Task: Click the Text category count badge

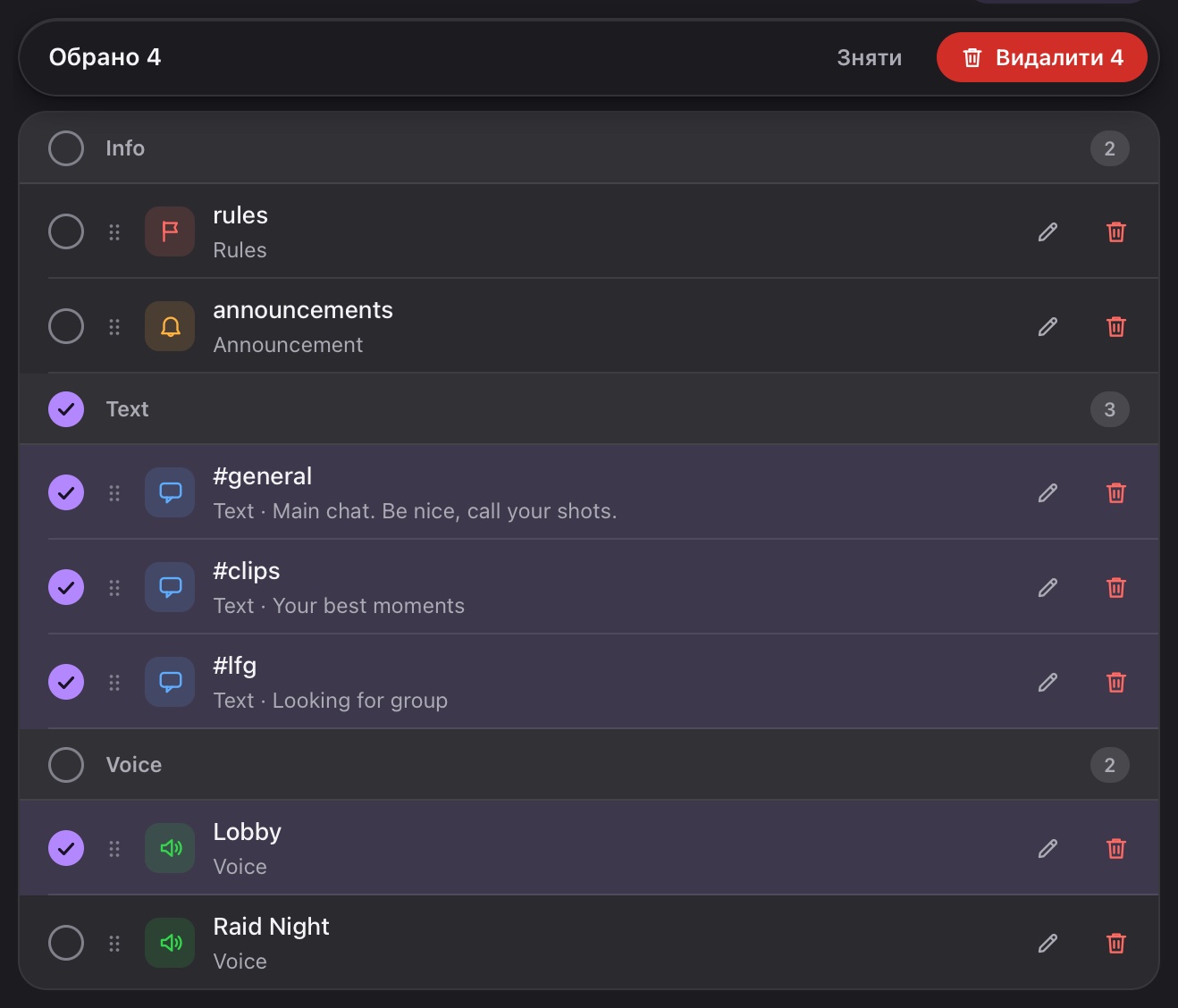Action: coord(1110,409)
